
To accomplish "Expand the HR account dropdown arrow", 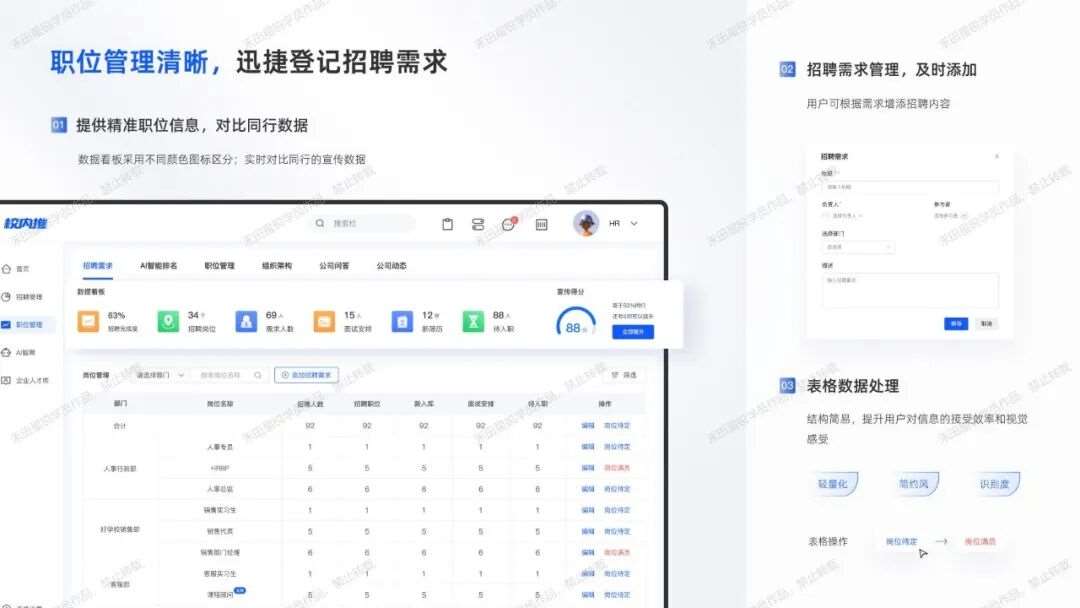I will tap(634, 224).
